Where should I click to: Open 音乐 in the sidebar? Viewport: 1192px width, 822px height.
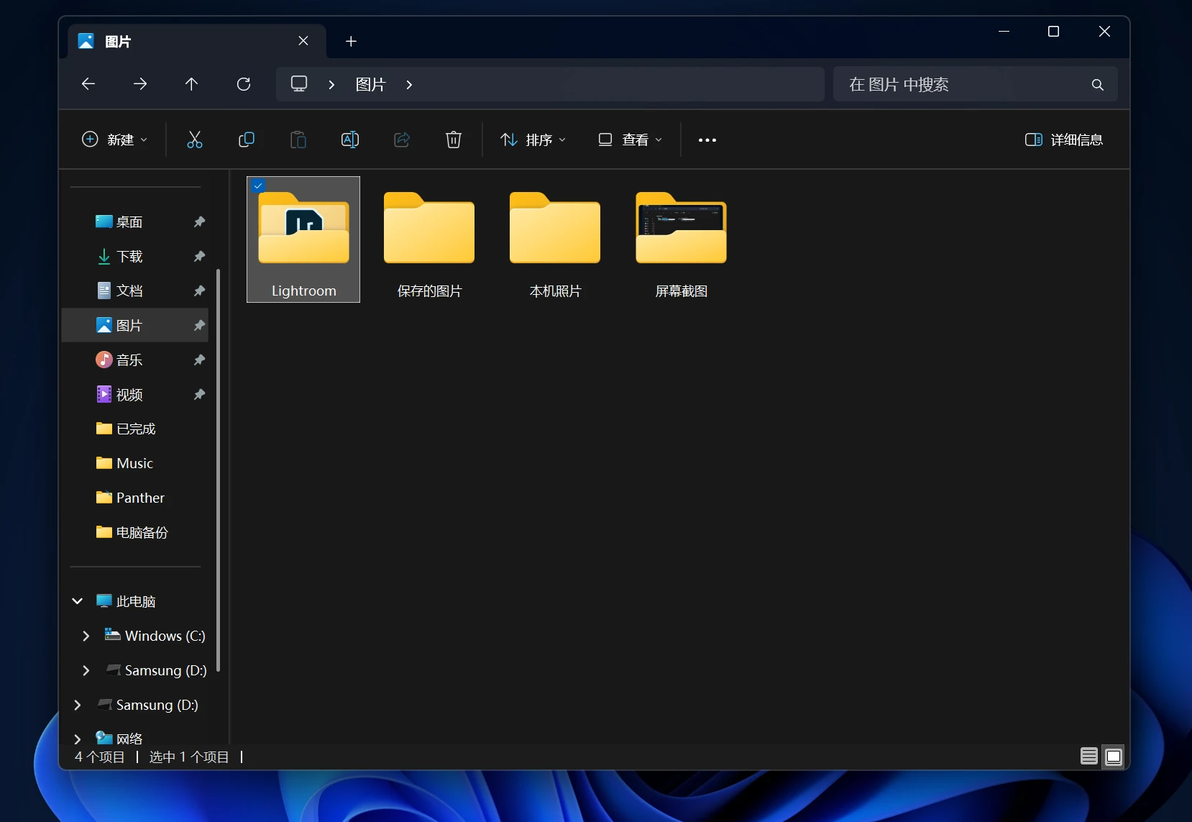(129, 360)
